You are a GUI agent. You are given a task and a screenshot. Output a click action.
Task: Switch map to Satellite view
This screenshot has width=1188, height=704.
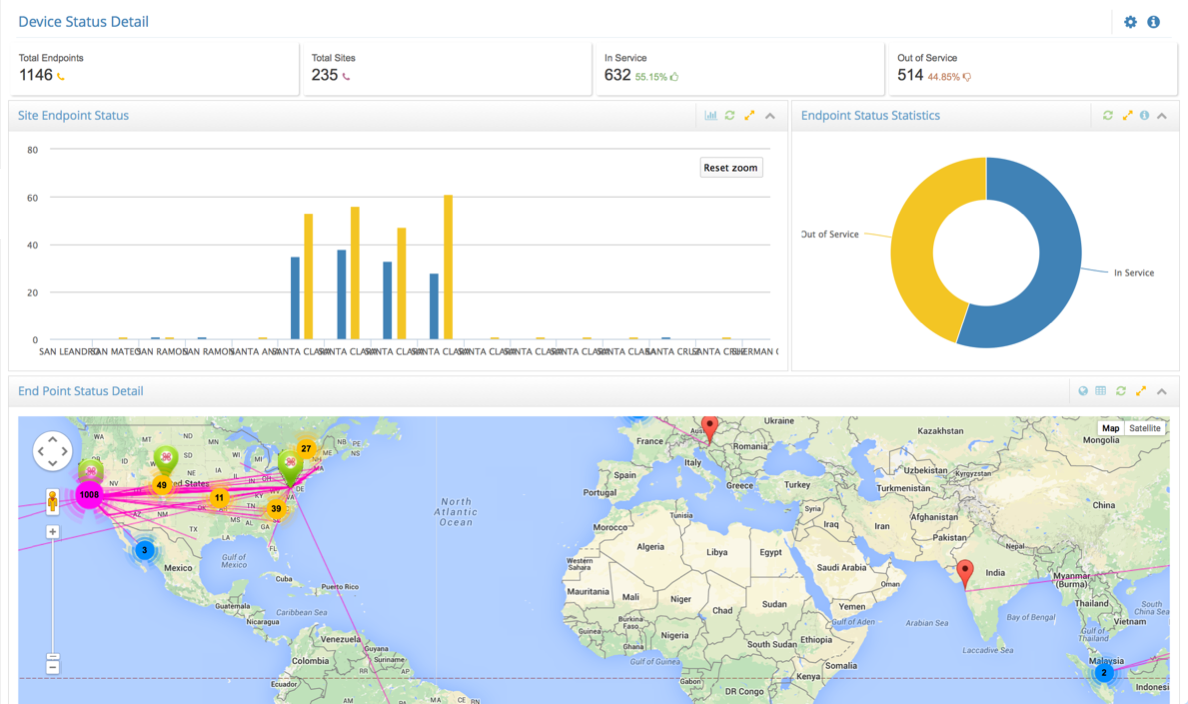coord(1144,428)
